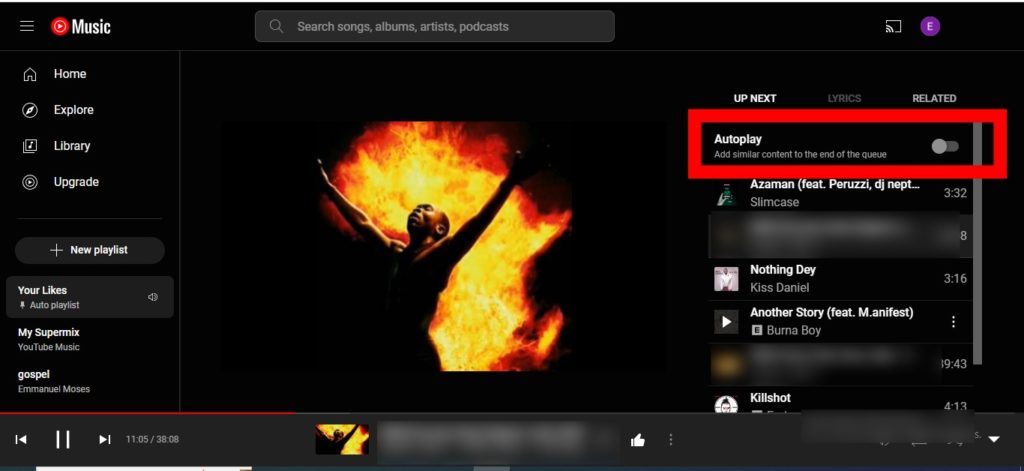The image size is (1024, 471).
Task: Click the Kiss Daniel artist name
Action: [779, 287]
